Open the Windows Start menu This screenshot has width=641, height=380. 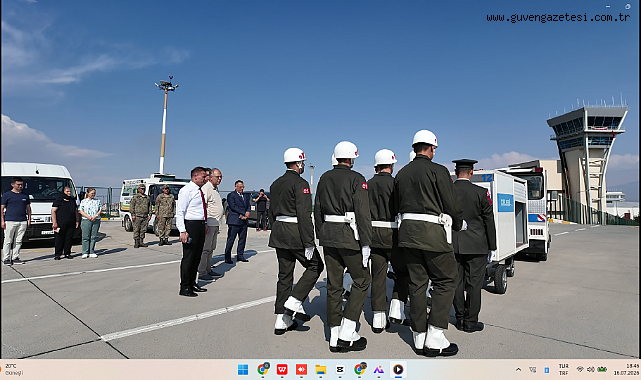[x=243, y=370]
